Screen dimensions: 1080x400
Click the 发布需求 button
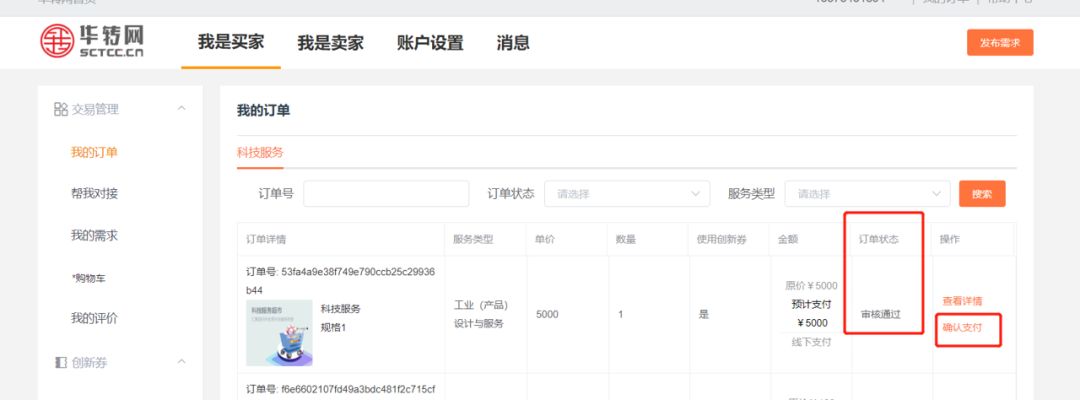click(1000, 42)
